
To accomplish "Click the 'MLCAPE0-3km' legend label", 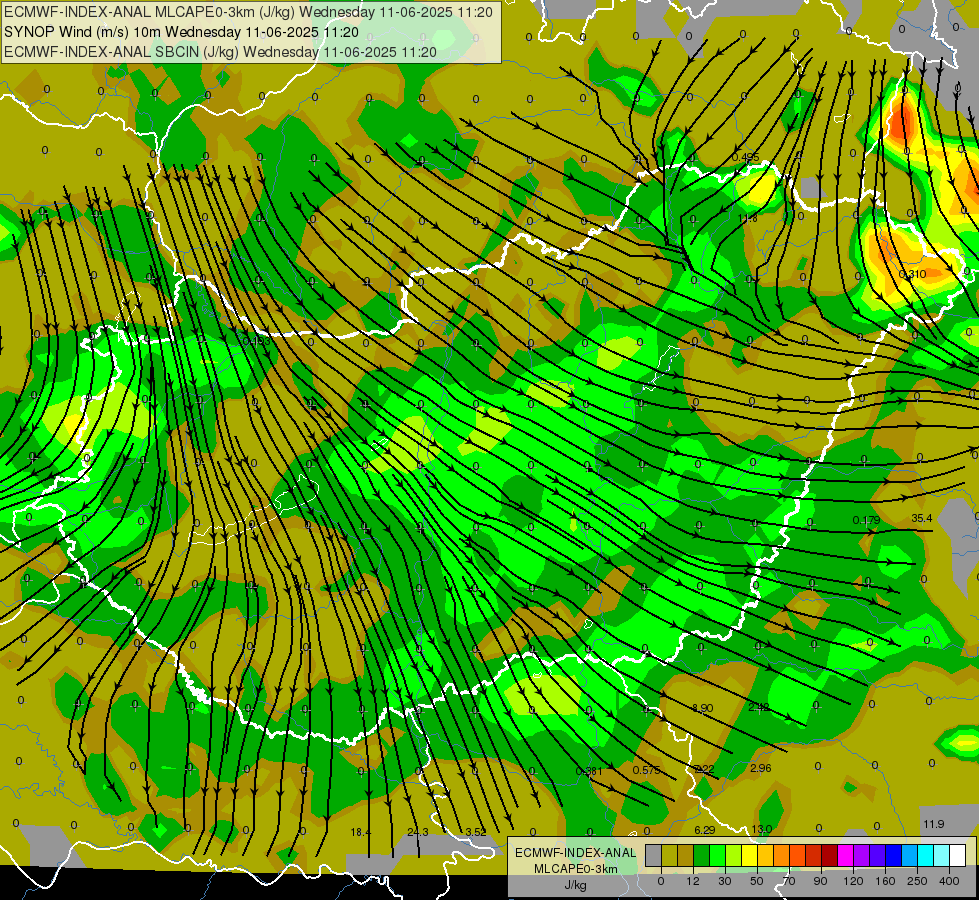I will 575,869.
